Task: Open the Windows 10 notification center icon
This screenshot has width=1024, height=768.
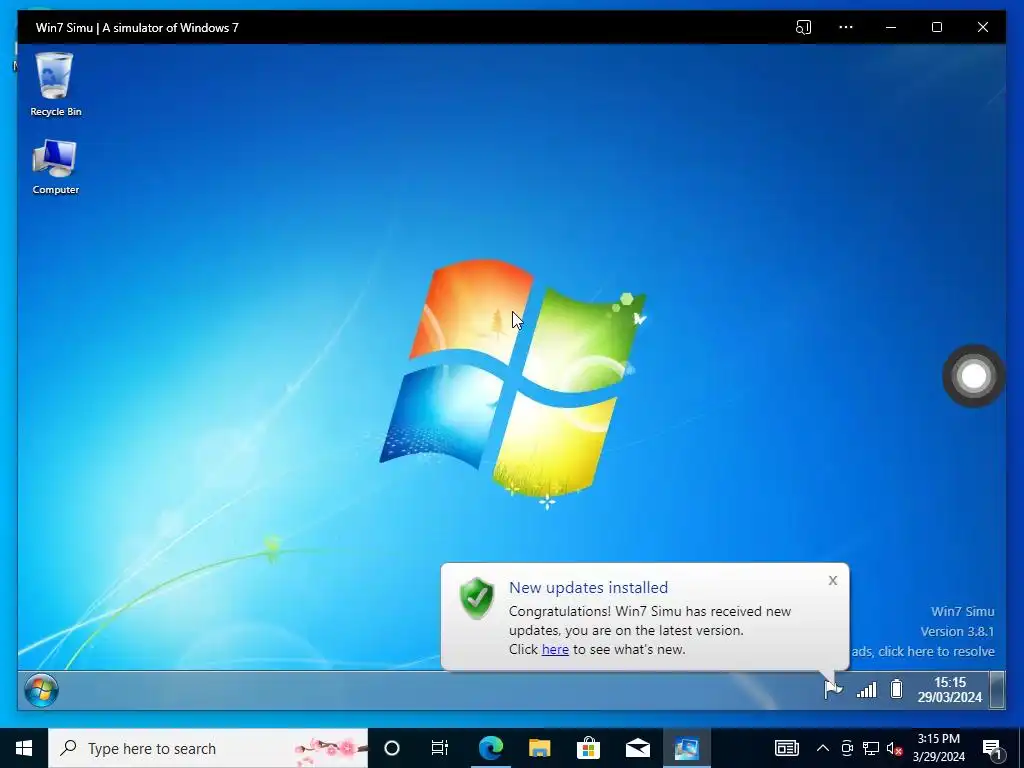Action: [x=993, y=748]
